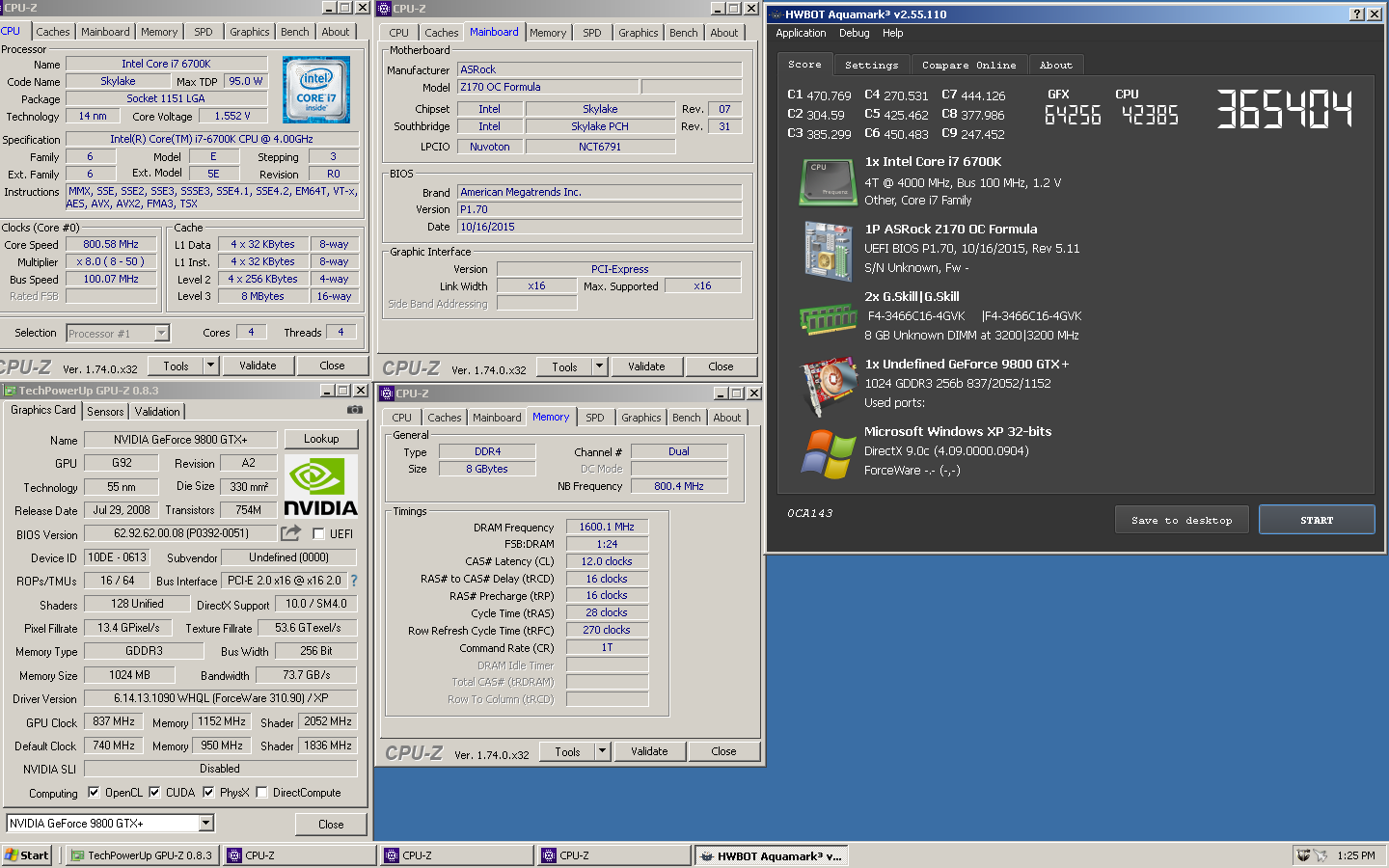Click the CPU chip icon in Aquamark
This screenshot has width=1389, height=868.
(828, 182)
